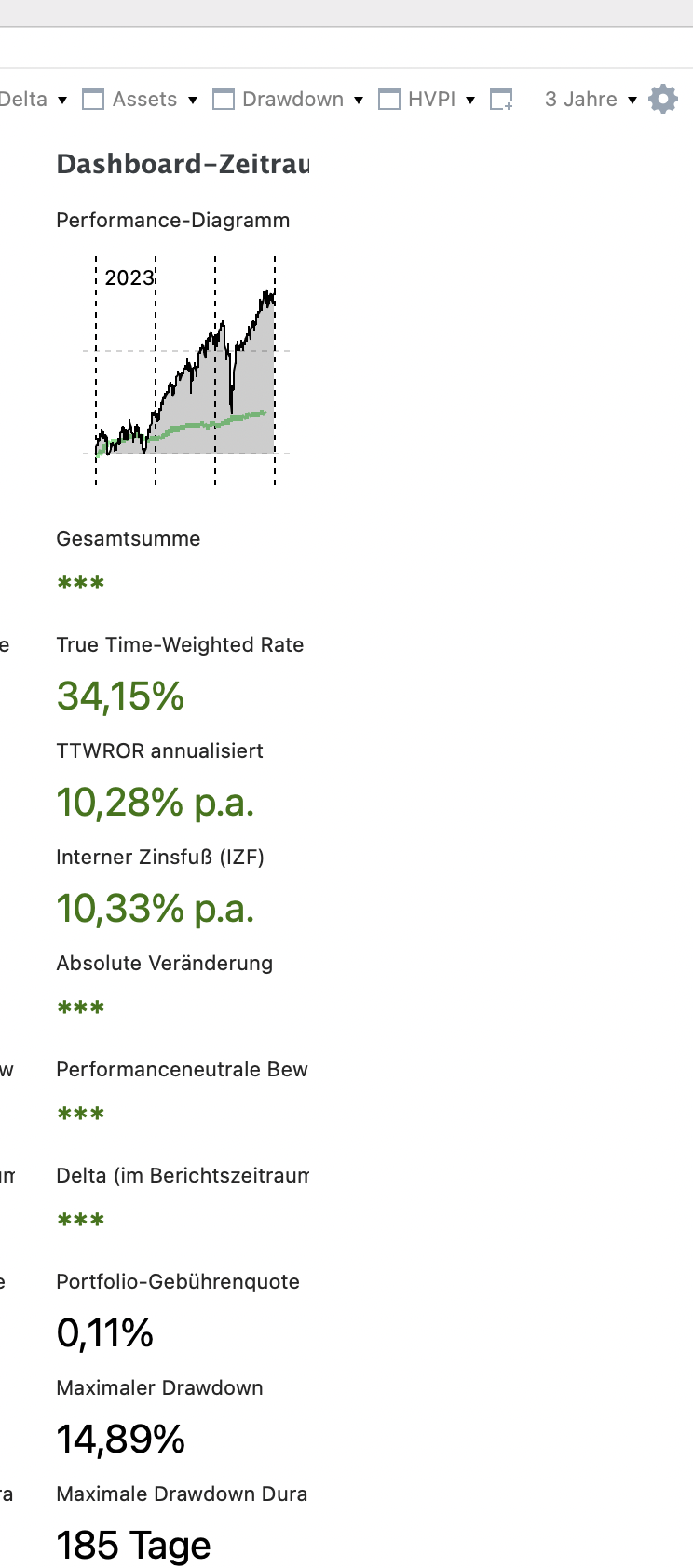The image size is (693, 1568).
Task: Click the performance chart thumbnail
Action: tap(185, 371)
